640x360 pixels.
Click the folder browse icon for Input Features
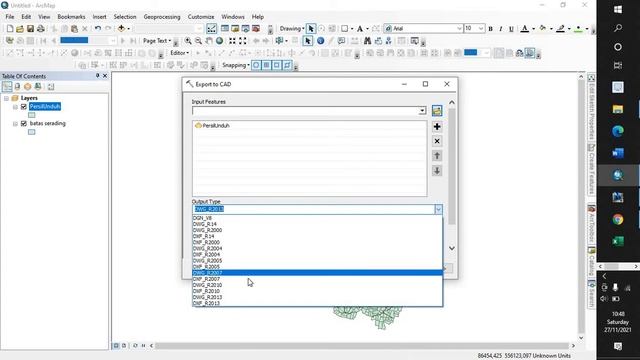[x=437, y=111]
